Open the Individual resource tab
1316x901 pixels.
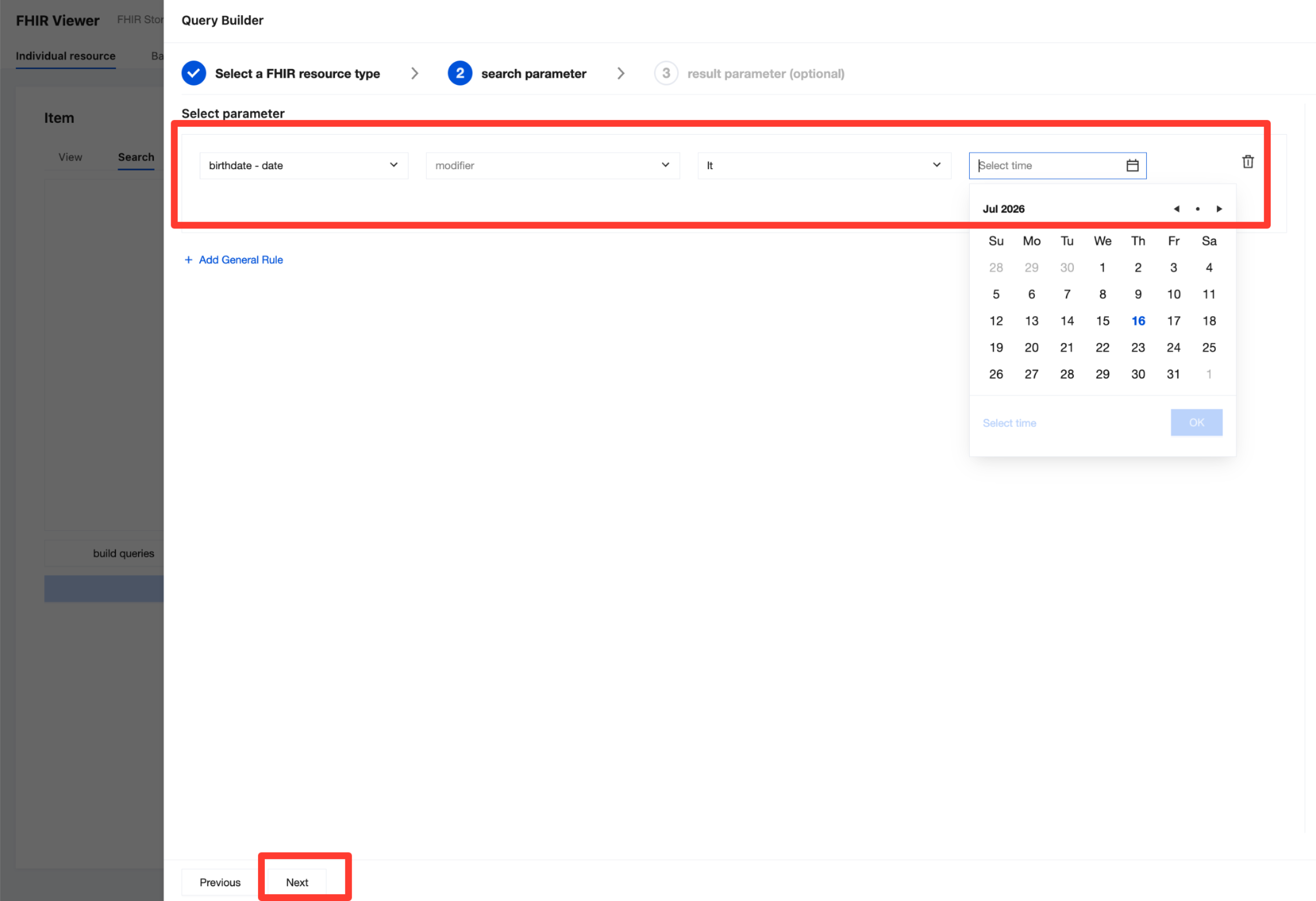(66, 56)
